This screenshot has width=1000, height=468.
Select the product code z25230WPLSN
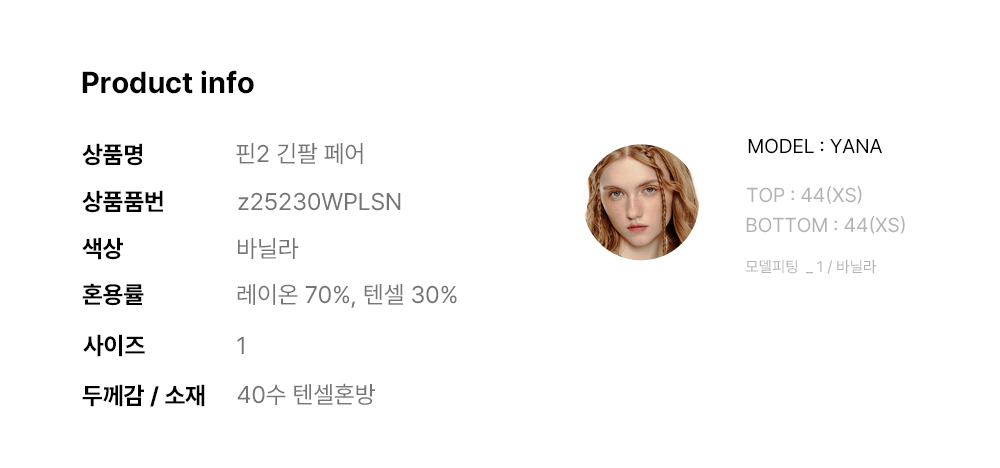(319, 202)
